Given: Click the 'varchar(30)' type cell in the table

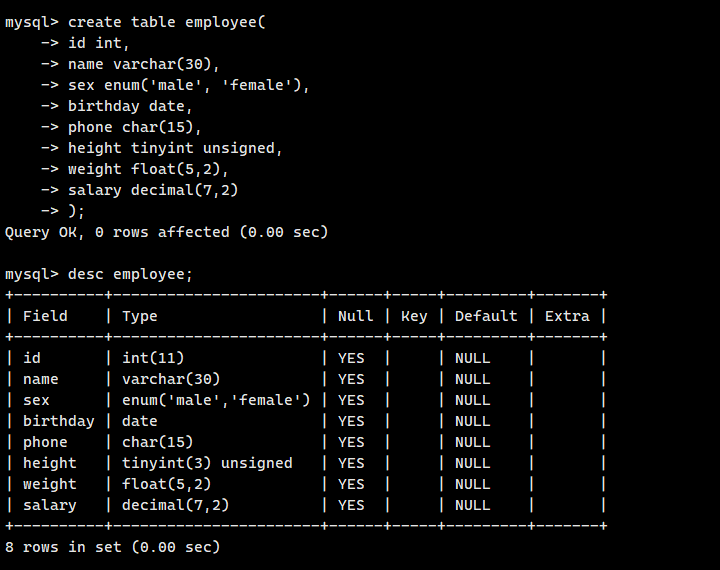Looking at the screenshot, I should tap(171, 379).
